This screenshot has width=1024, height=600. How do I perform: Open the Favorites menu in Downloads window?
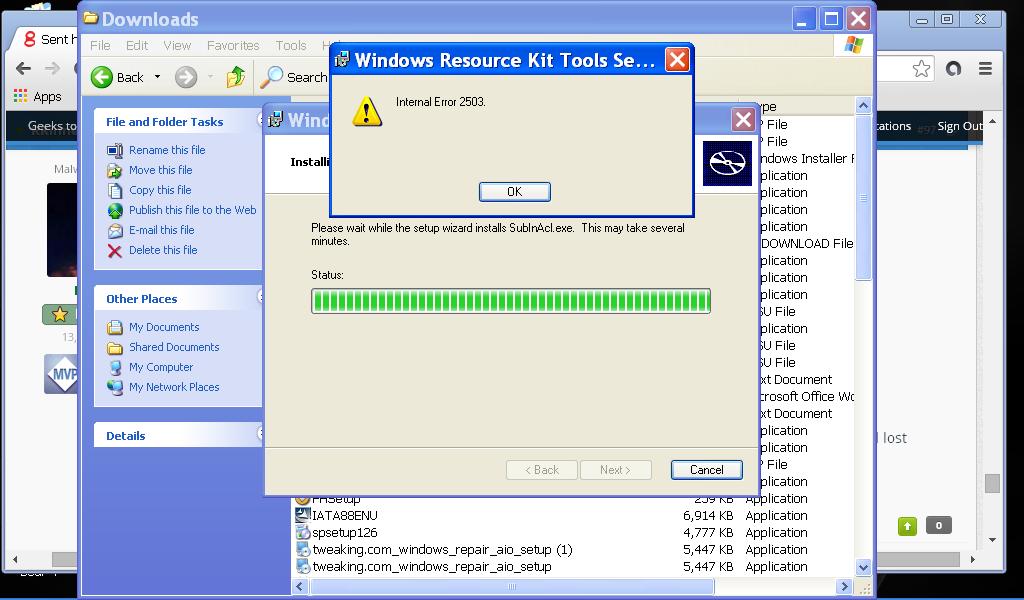click(233, 46)
